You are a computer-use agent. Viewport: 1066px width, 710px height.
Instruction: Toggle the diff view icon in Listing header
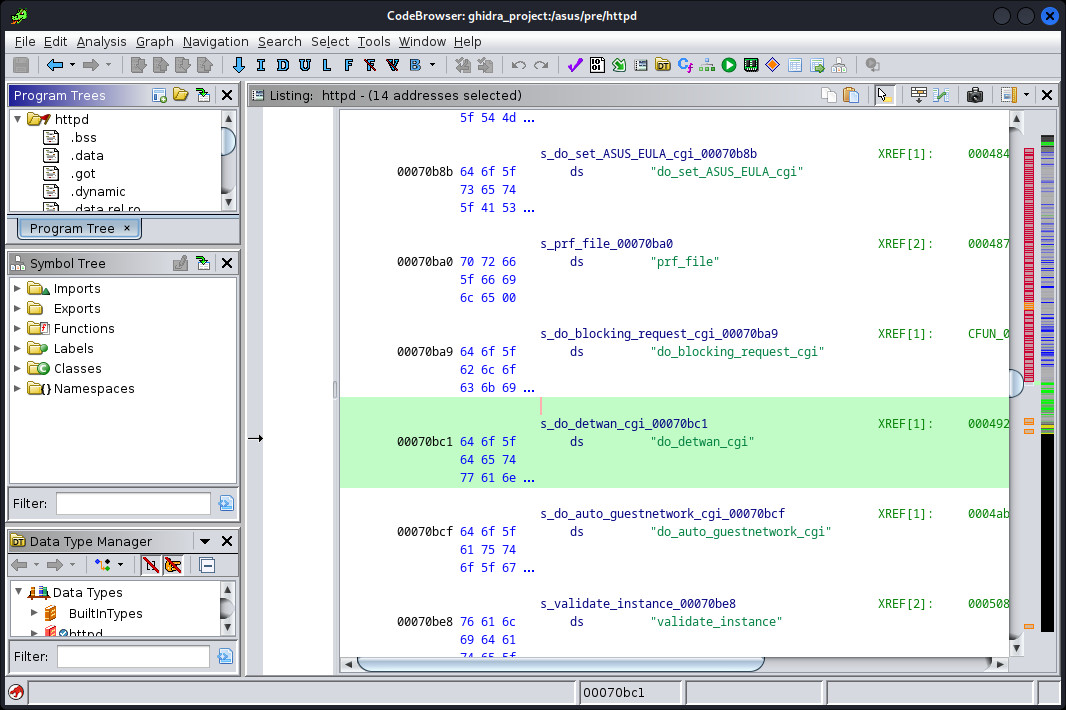(x=941, y=95)
